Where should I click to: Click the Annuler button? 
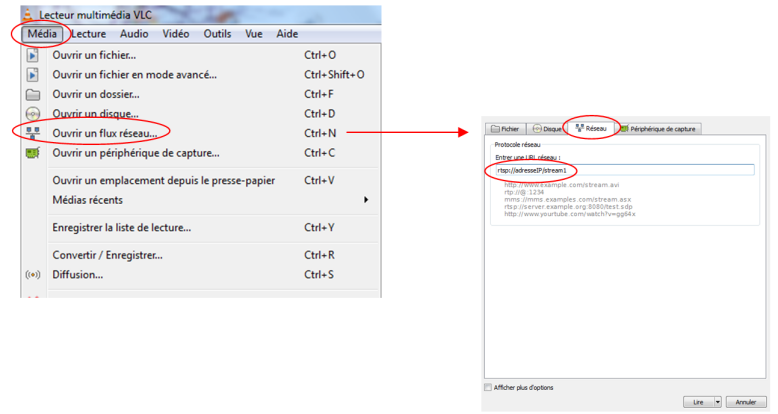click(x=745, y=402)
